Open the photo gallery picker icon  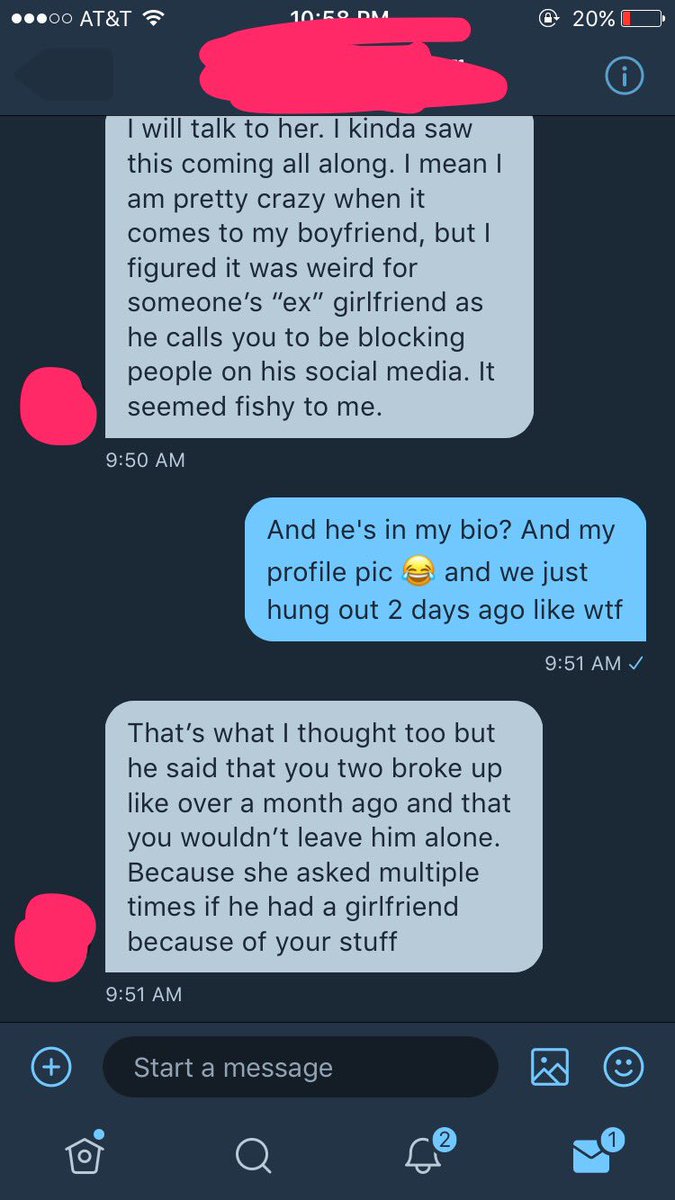549,1066
